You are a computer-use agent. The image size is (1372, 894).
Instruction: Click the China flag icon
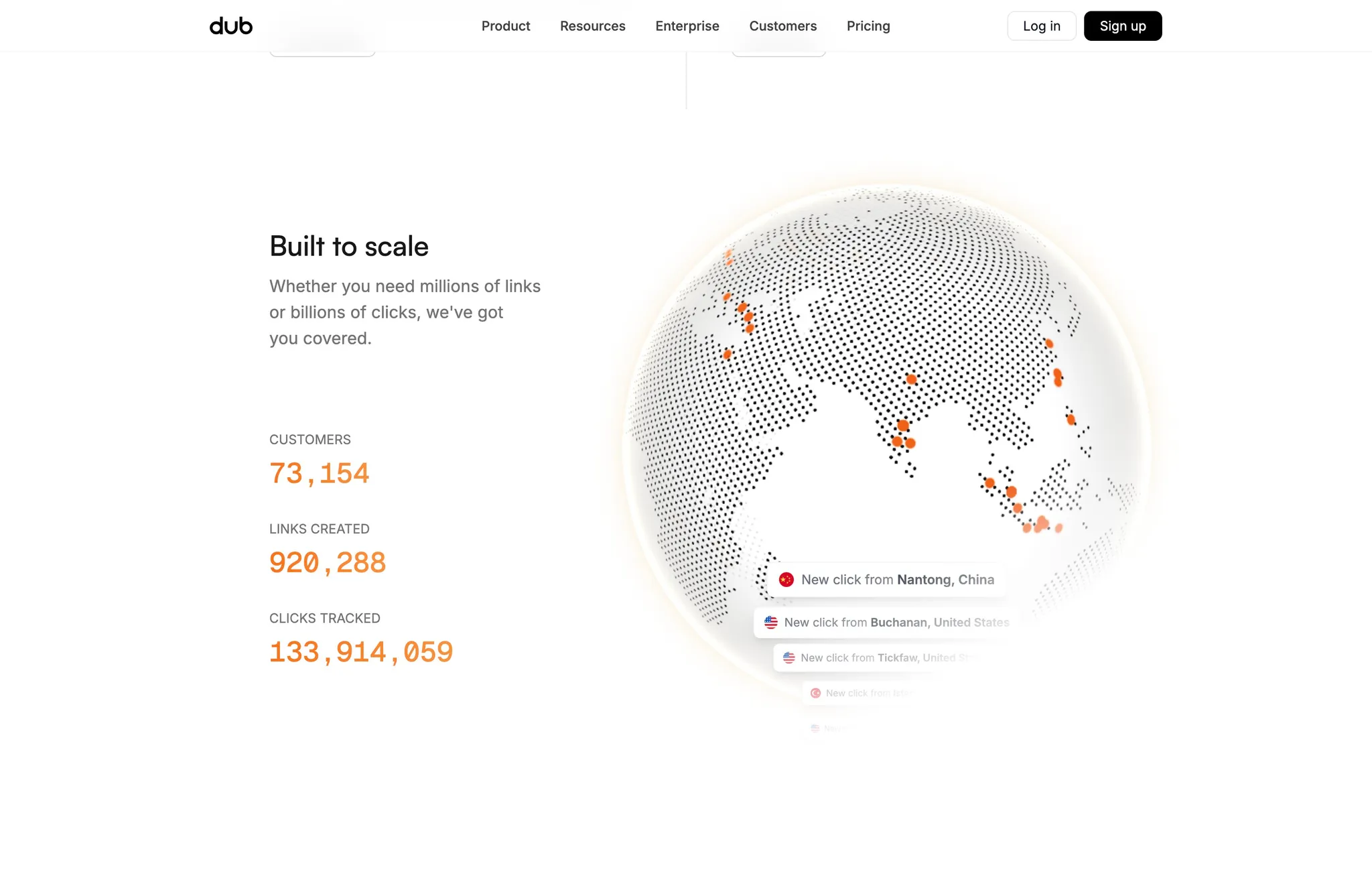point(786,580)
